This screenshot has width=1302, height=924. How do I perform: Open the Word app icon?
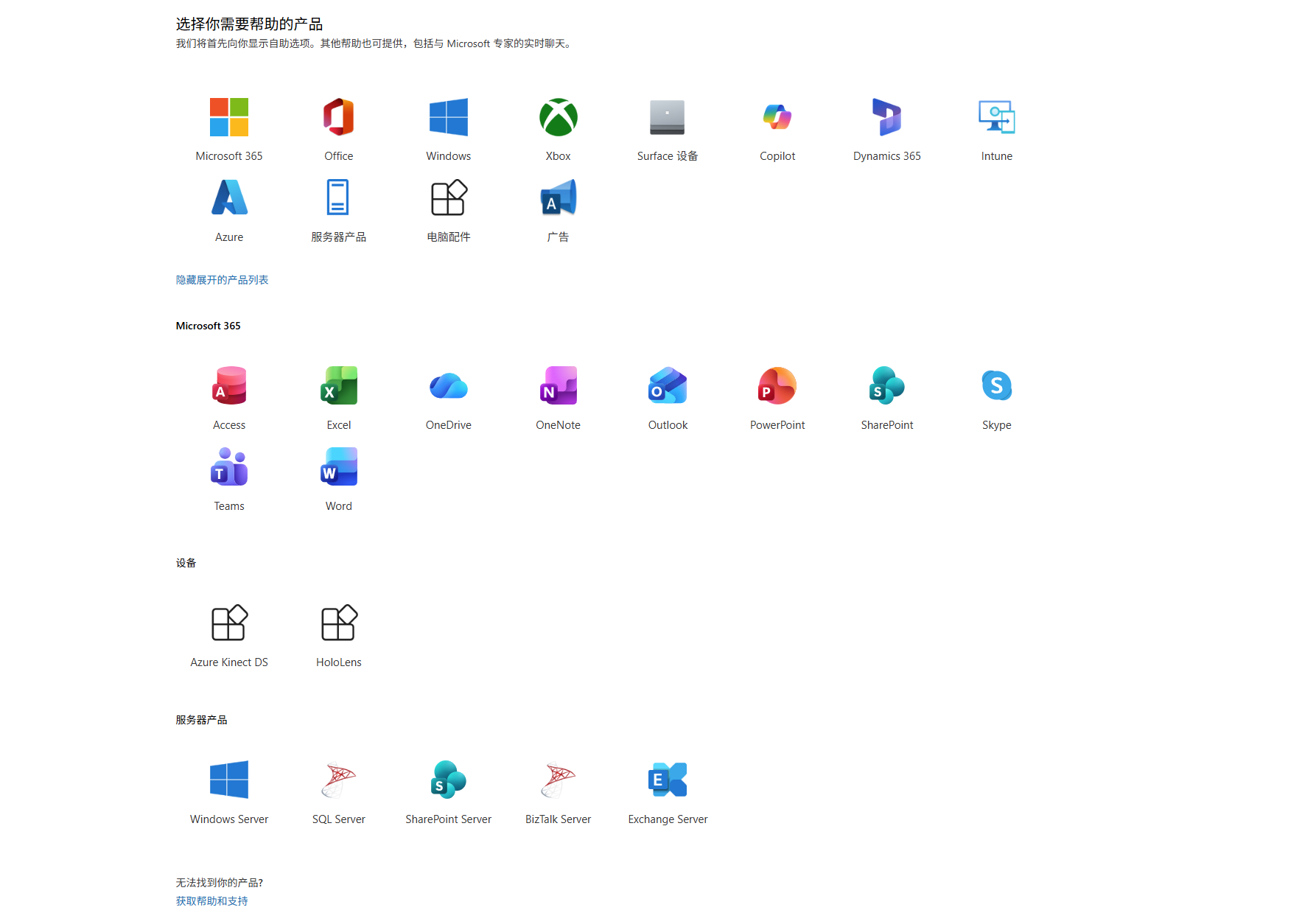339,466
